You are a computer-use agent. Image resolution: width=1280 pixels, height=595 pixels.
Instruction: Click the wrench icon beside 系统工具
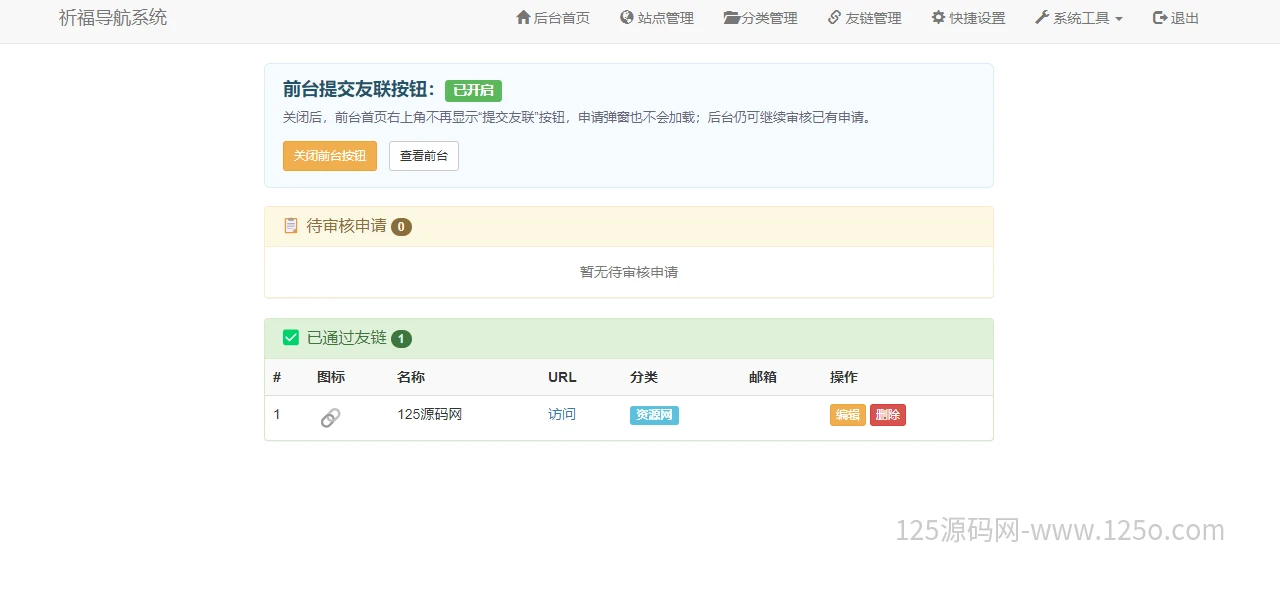click(x=1042, y=18)
